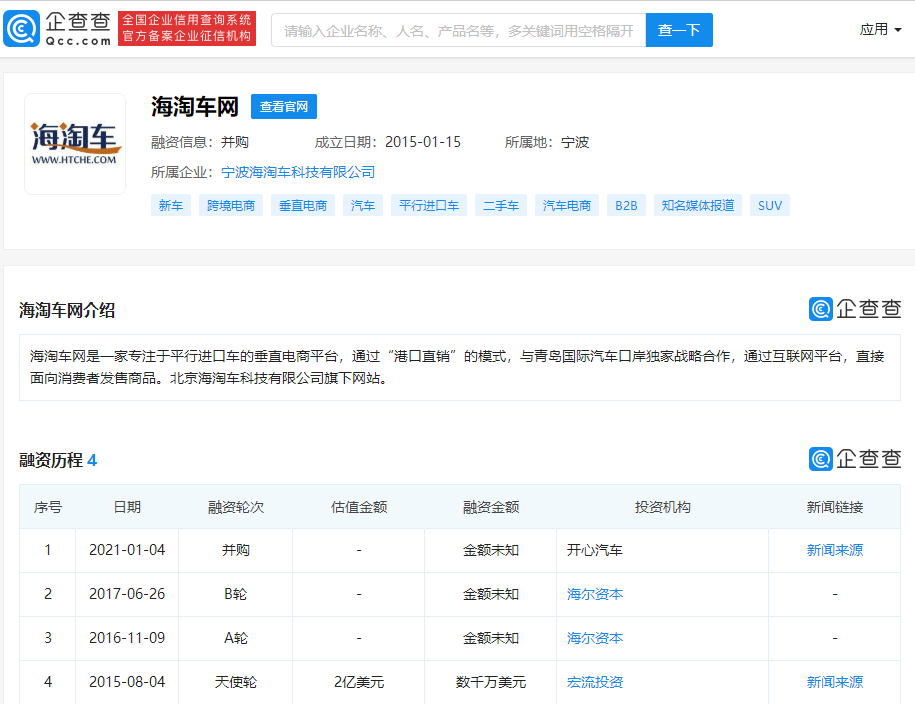
Task: Select the SUV tag
Action: coord(769,204)
